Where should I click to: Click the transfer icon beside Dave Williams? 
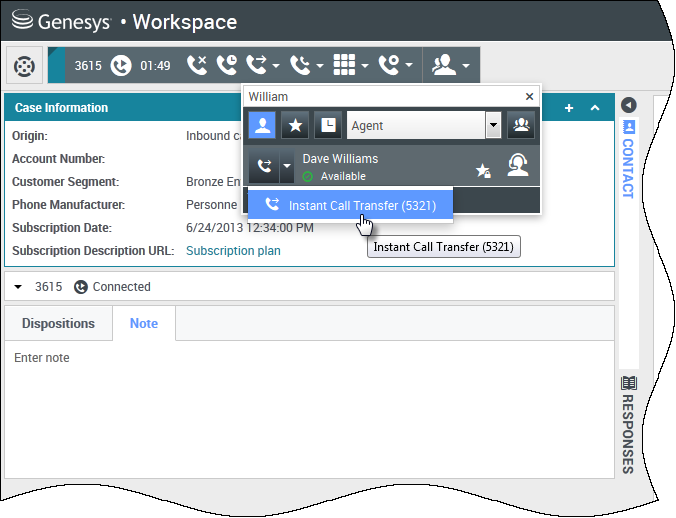pyautogui.click(x=264, y=166)
